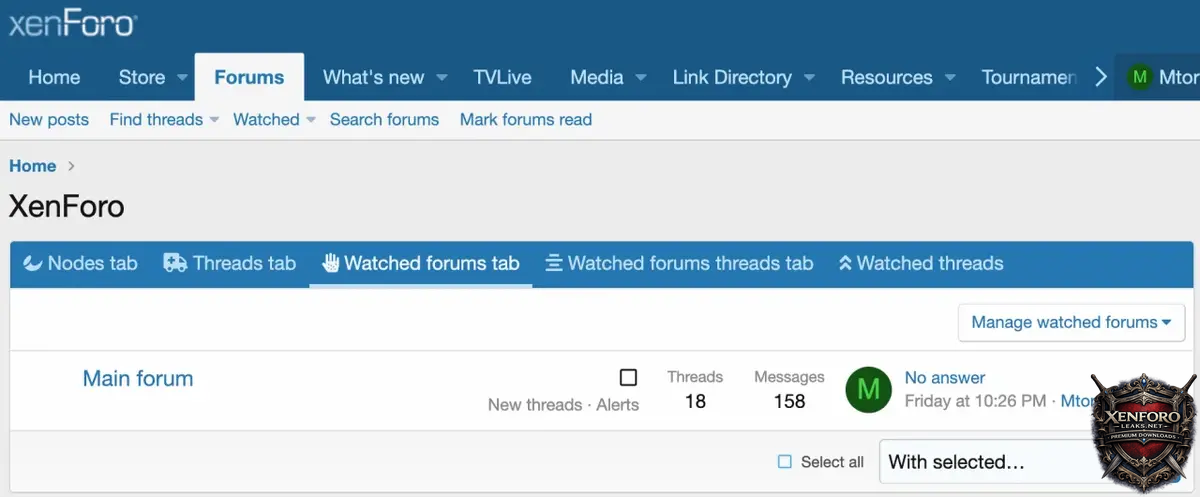Tick the Main forum checkbox
The image size is (1200, 497).
coord(628,377)
